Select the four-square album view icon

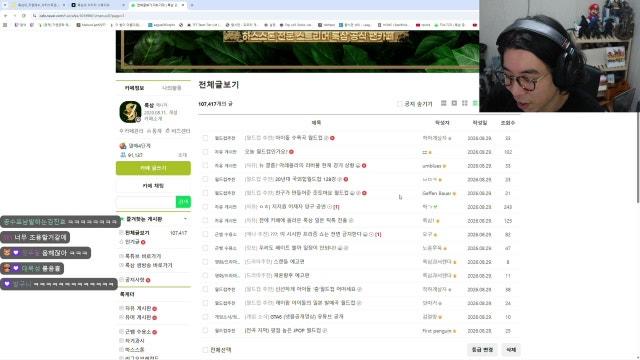point(464,104)
